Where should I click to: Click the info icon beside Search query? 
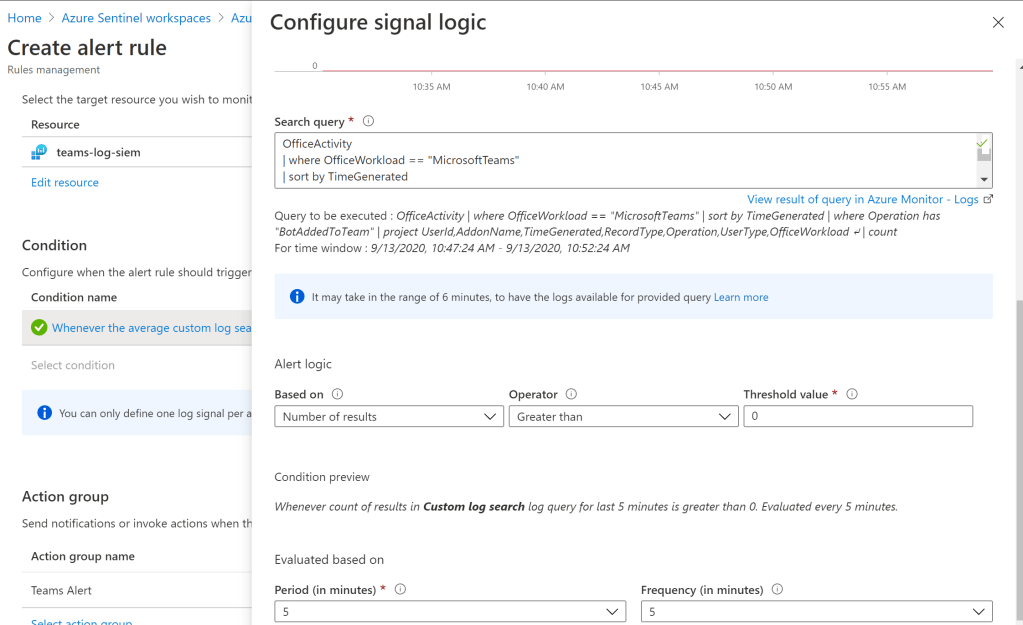coord(368,122)
